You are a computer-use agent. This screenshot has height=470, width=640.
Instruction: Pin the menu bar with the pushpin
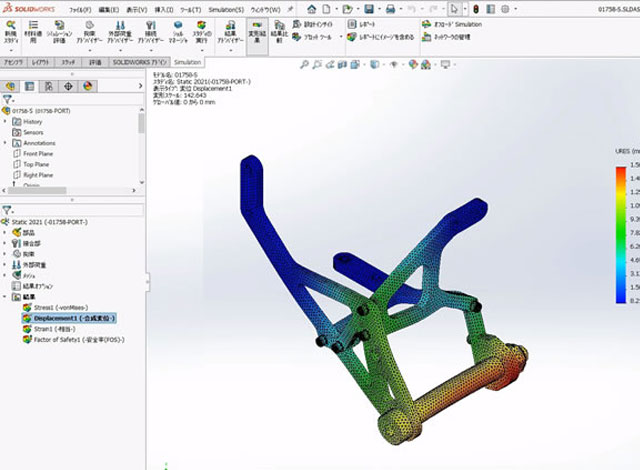click(x=290, y=9)
